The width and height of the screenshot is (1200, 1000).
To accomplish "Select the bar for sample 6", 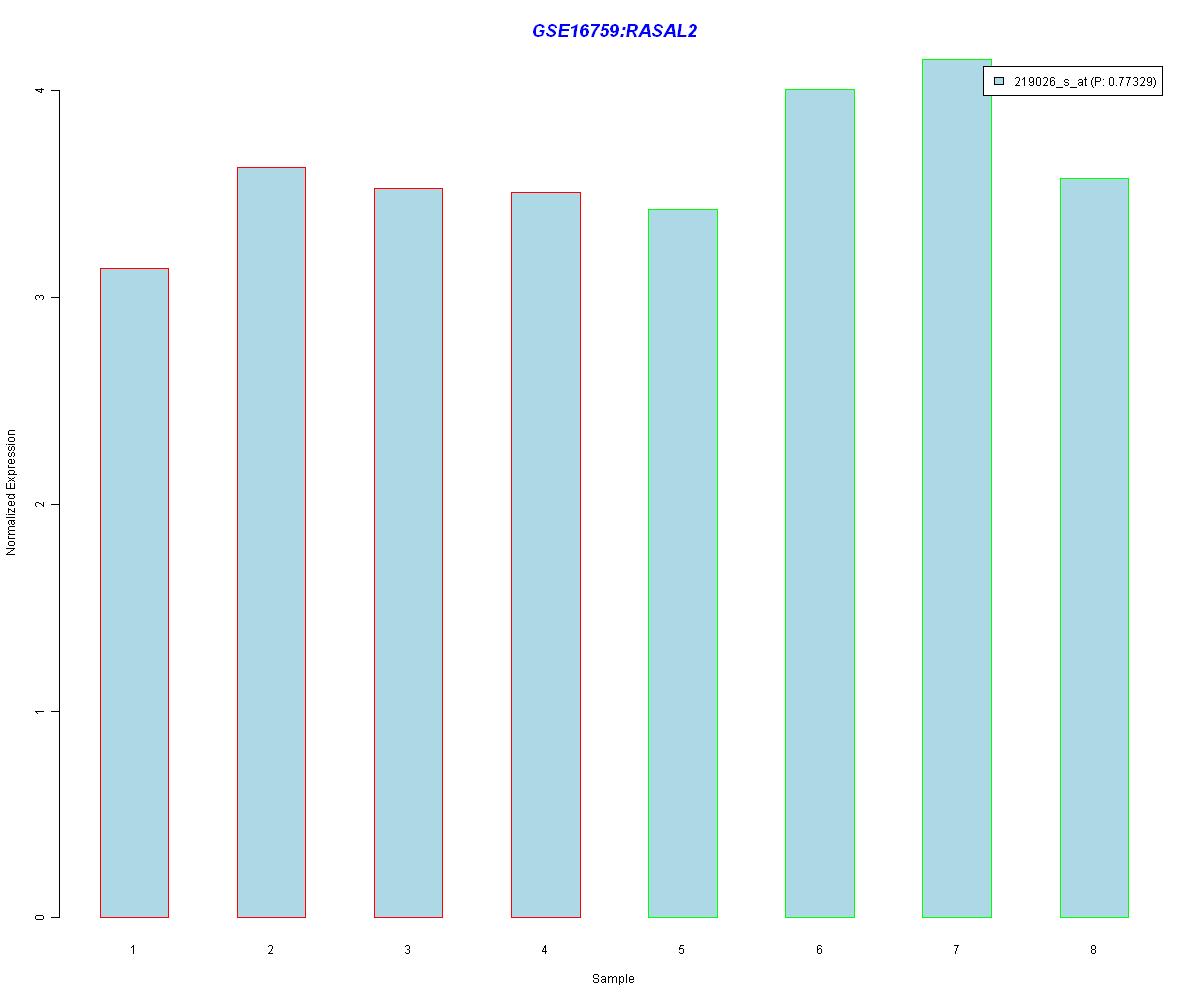I will pyautogui.click(x=820, y=503).
